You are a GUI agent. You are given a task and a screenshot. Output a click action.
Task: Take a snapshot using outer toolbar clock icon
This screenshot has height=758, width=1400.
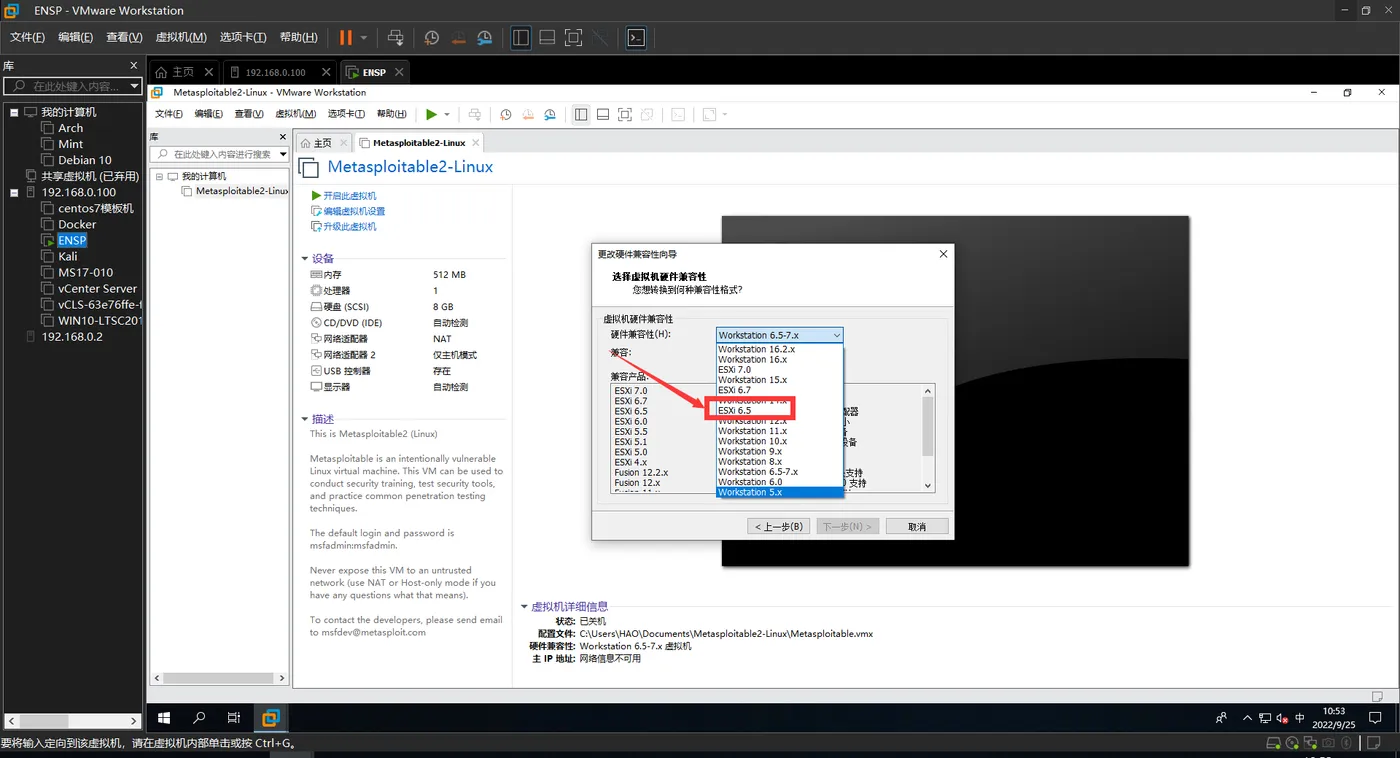[x=432, y=38]
